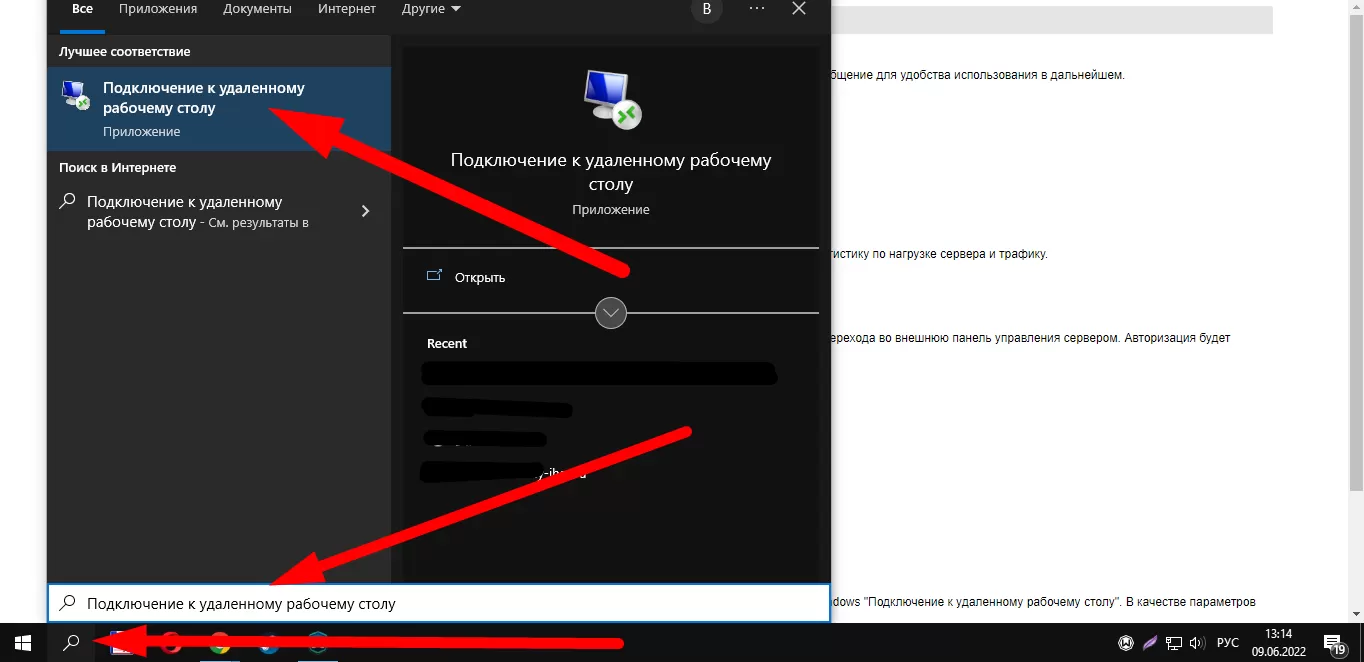Click the network tray icon
1364x662 pixels.
click(1174, 643)
